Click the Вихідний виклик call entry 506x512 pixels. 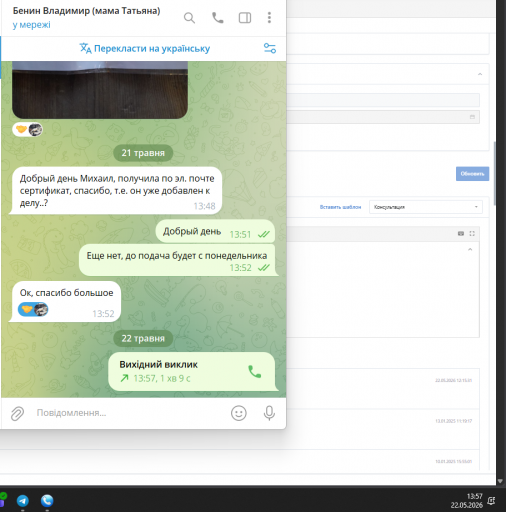[193, 372]
